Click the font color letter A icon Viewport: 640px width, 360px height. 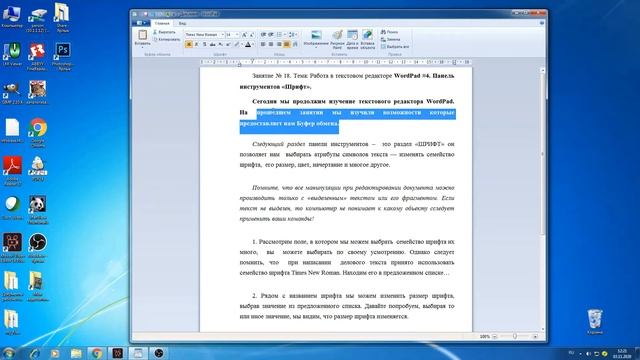[248, 44]
